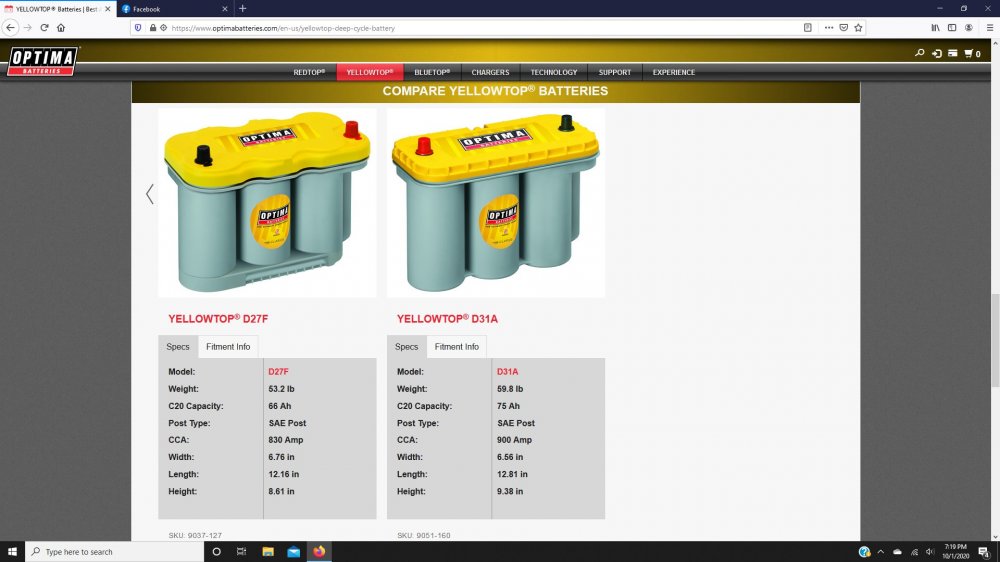This screenshot has height=562, width=1000.
Task: Open the CHARGERS navigation menu item
Action: point(490,72)
